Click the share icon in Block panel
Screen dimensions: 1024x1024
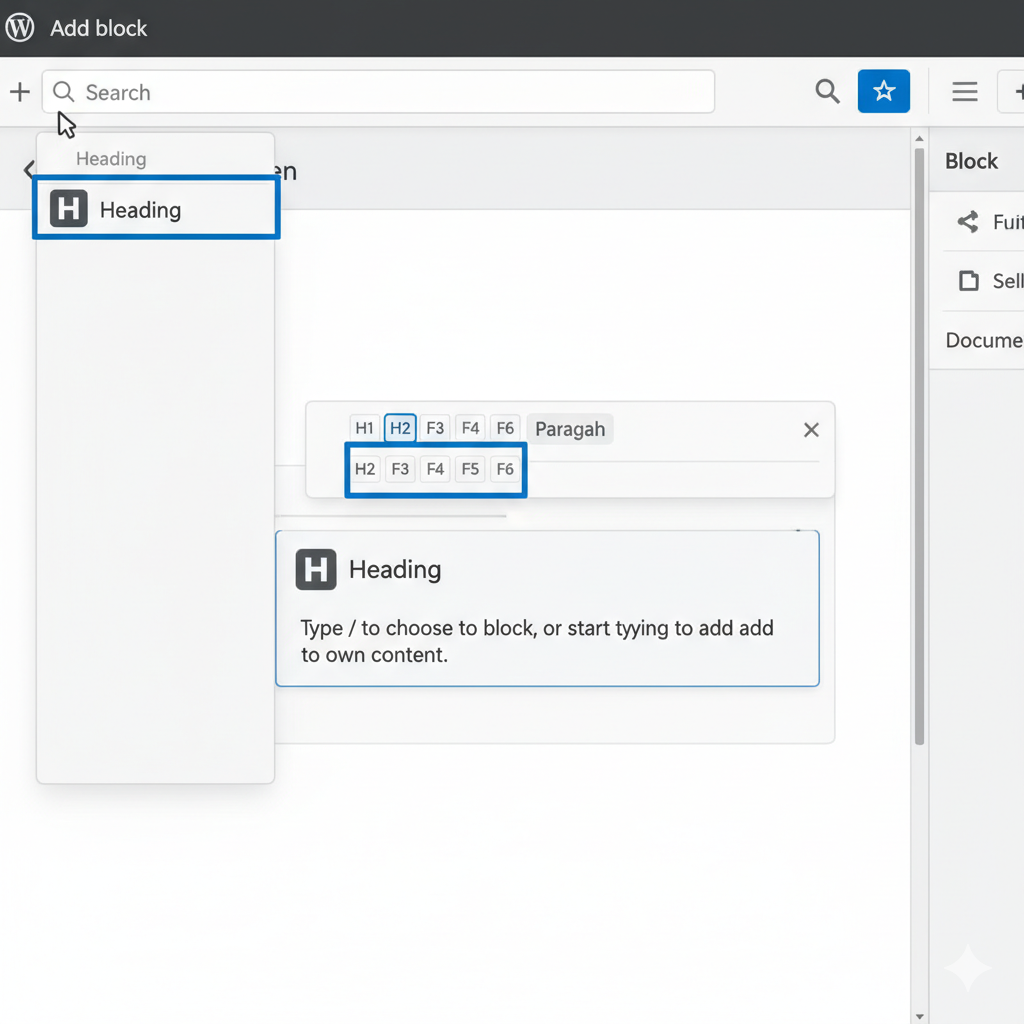[967, 222]
